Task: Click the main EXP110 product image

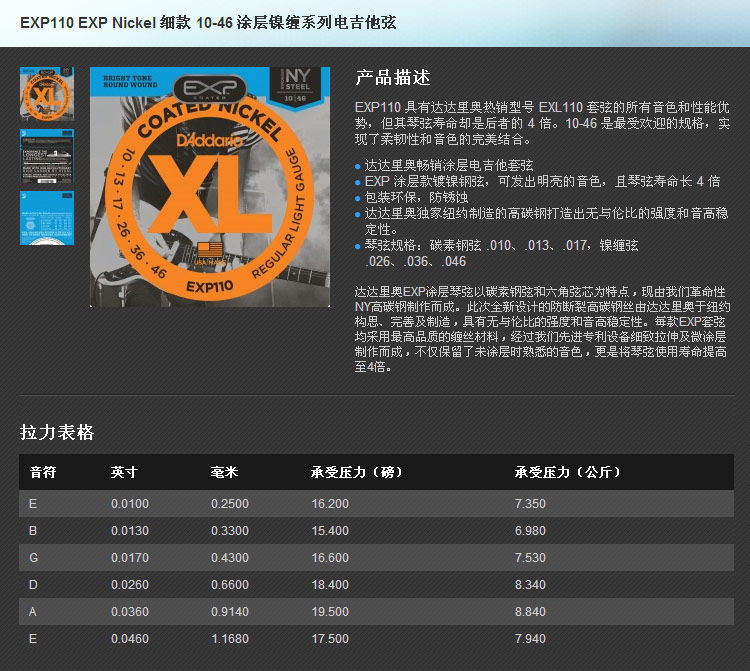Action: coord(210,187)
